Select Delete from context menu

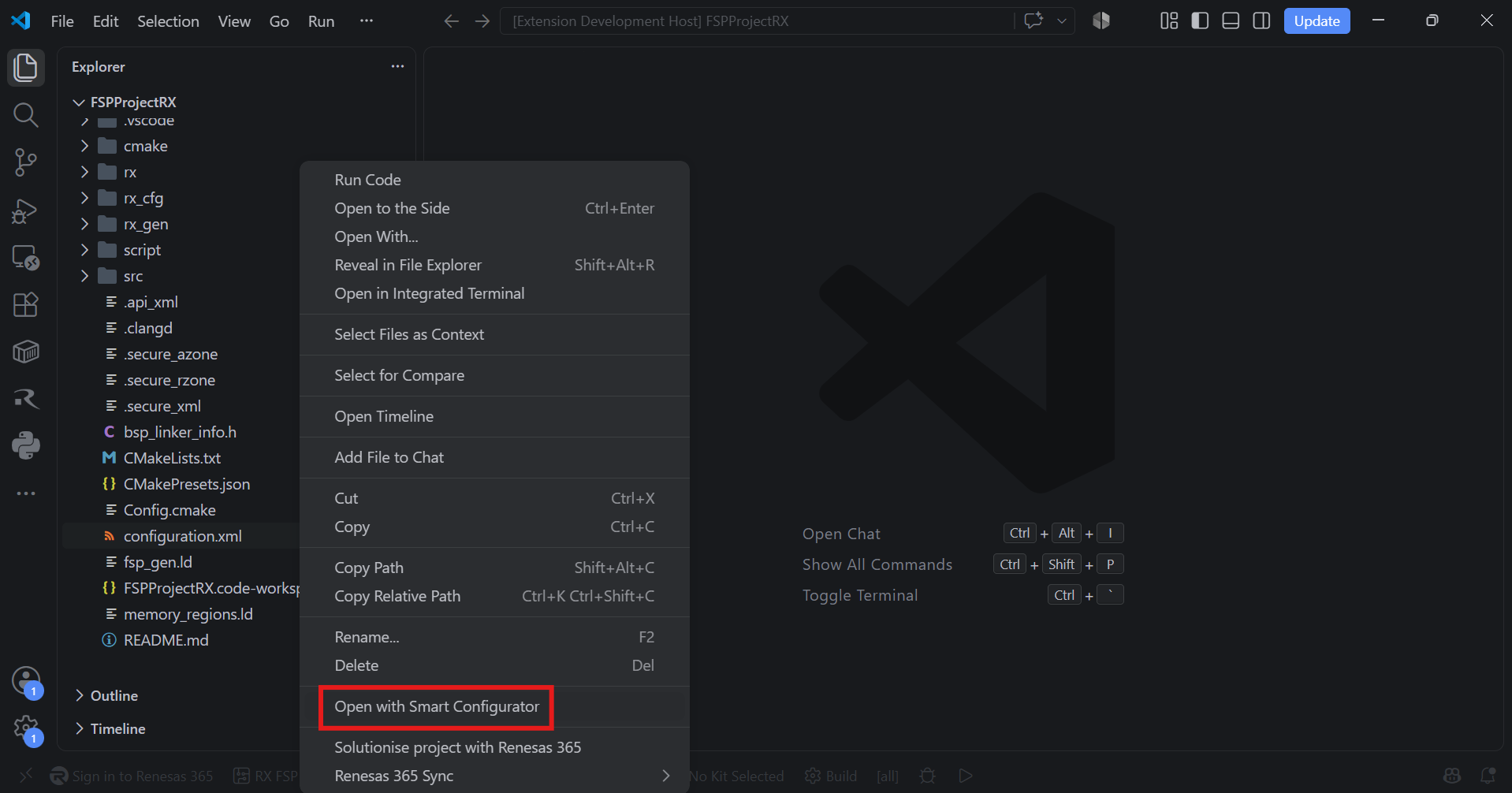tap(494, 665)
